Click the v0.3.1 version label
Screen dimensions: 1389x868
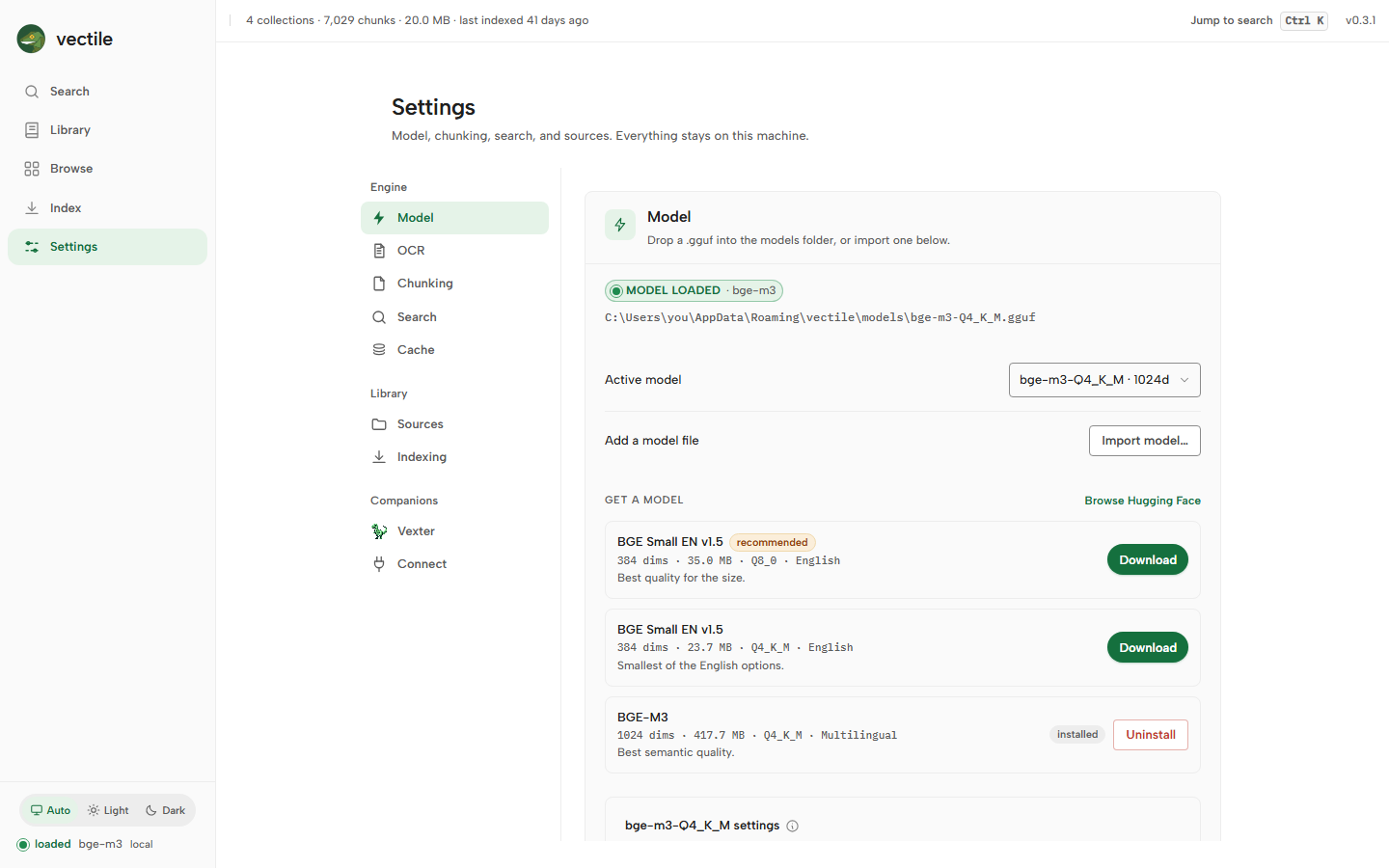(1360, 20)
